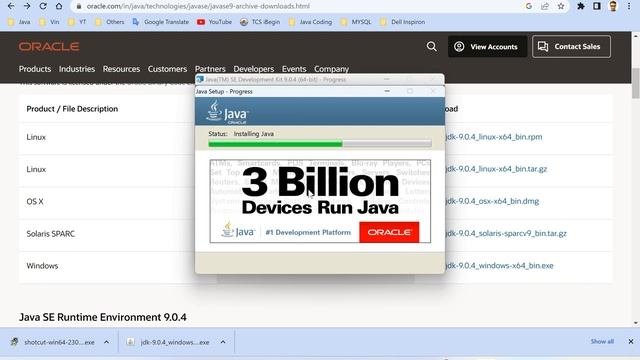Open the Others bookmarks folder
This screenshot has width=640, height=360.
click(109, 22)
